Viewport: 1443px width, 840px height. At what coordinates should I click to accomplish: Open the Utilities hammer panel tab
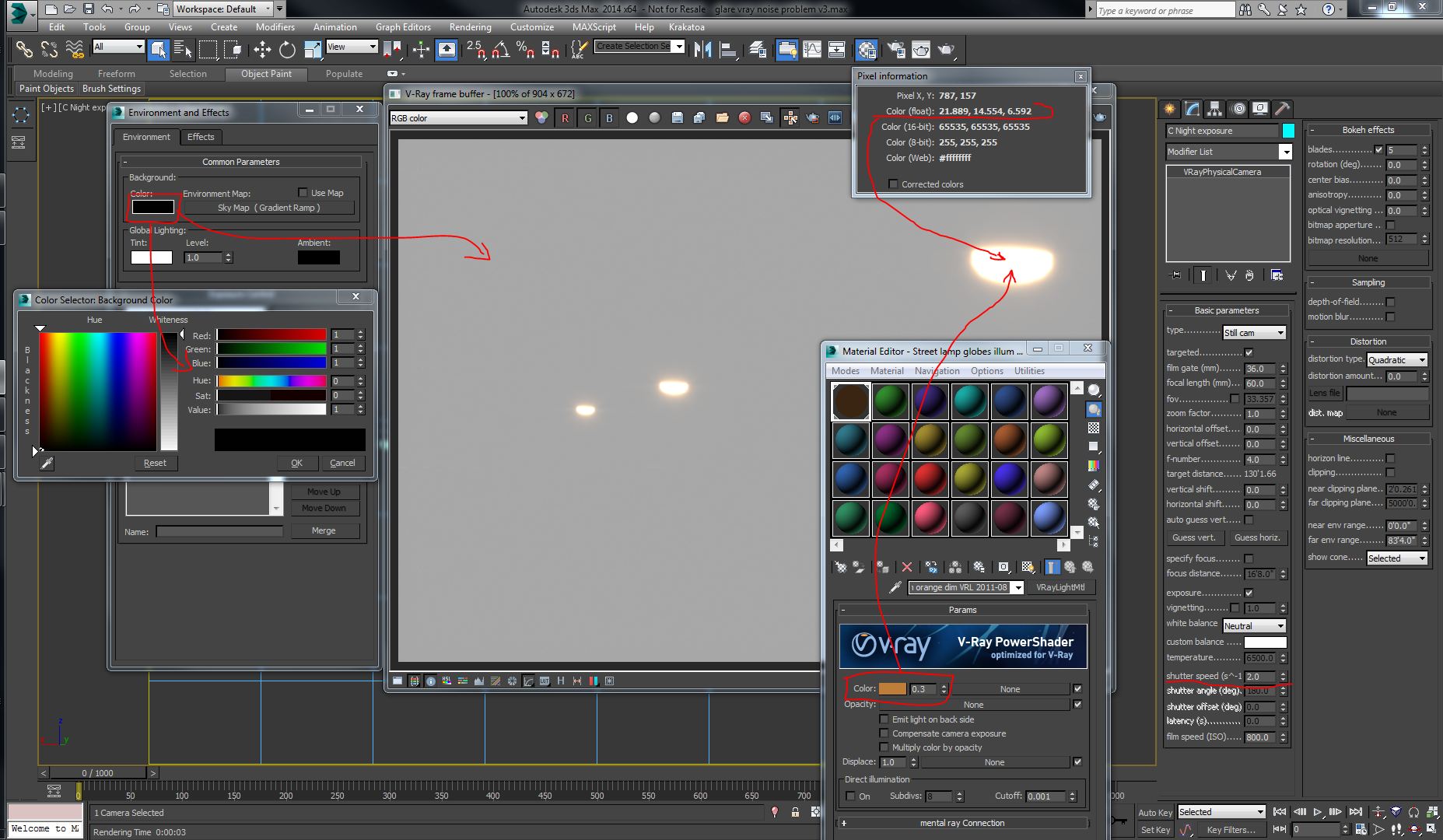coord(1283,109)
